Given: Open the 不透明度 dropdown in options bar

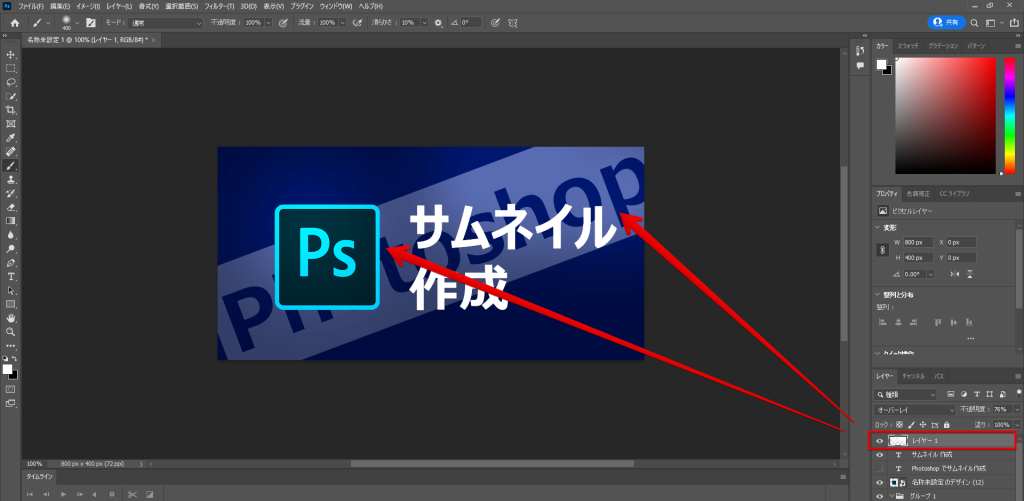Looking at the screenshot, I should tap(268, 22).
